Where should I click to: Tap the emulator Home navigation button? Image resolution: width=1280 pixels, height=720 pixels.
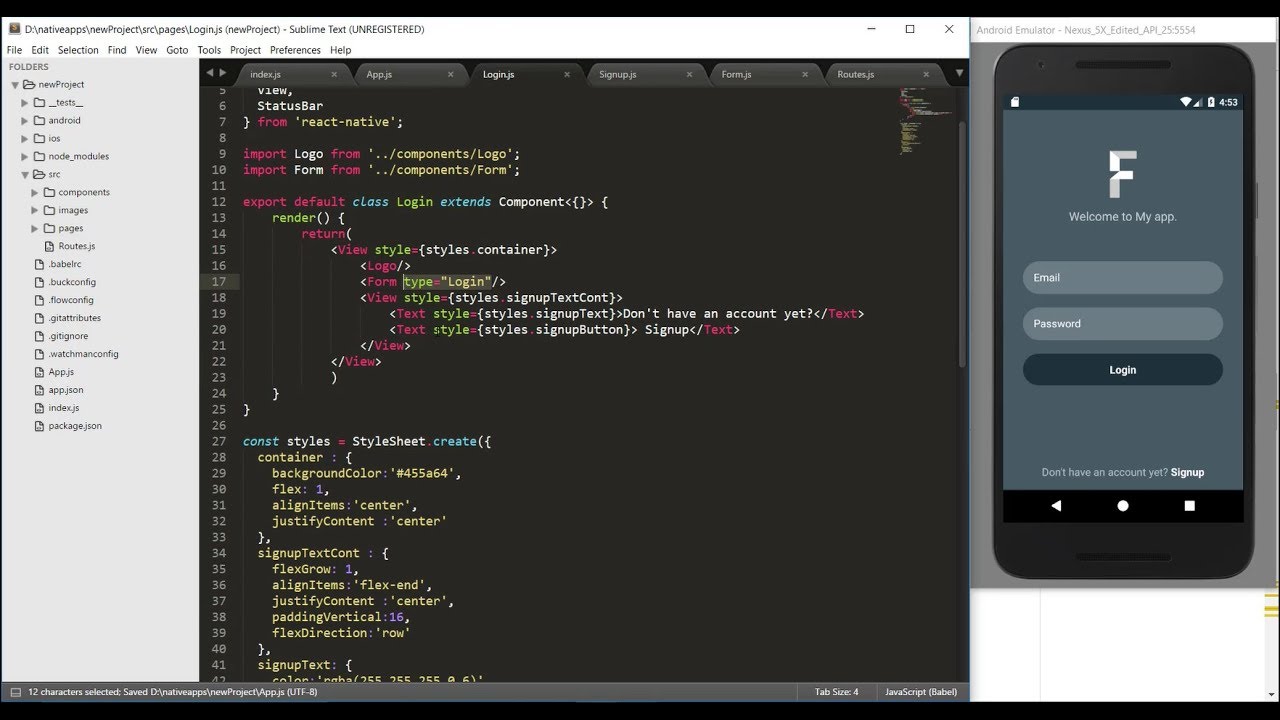tap(1123, 506)
